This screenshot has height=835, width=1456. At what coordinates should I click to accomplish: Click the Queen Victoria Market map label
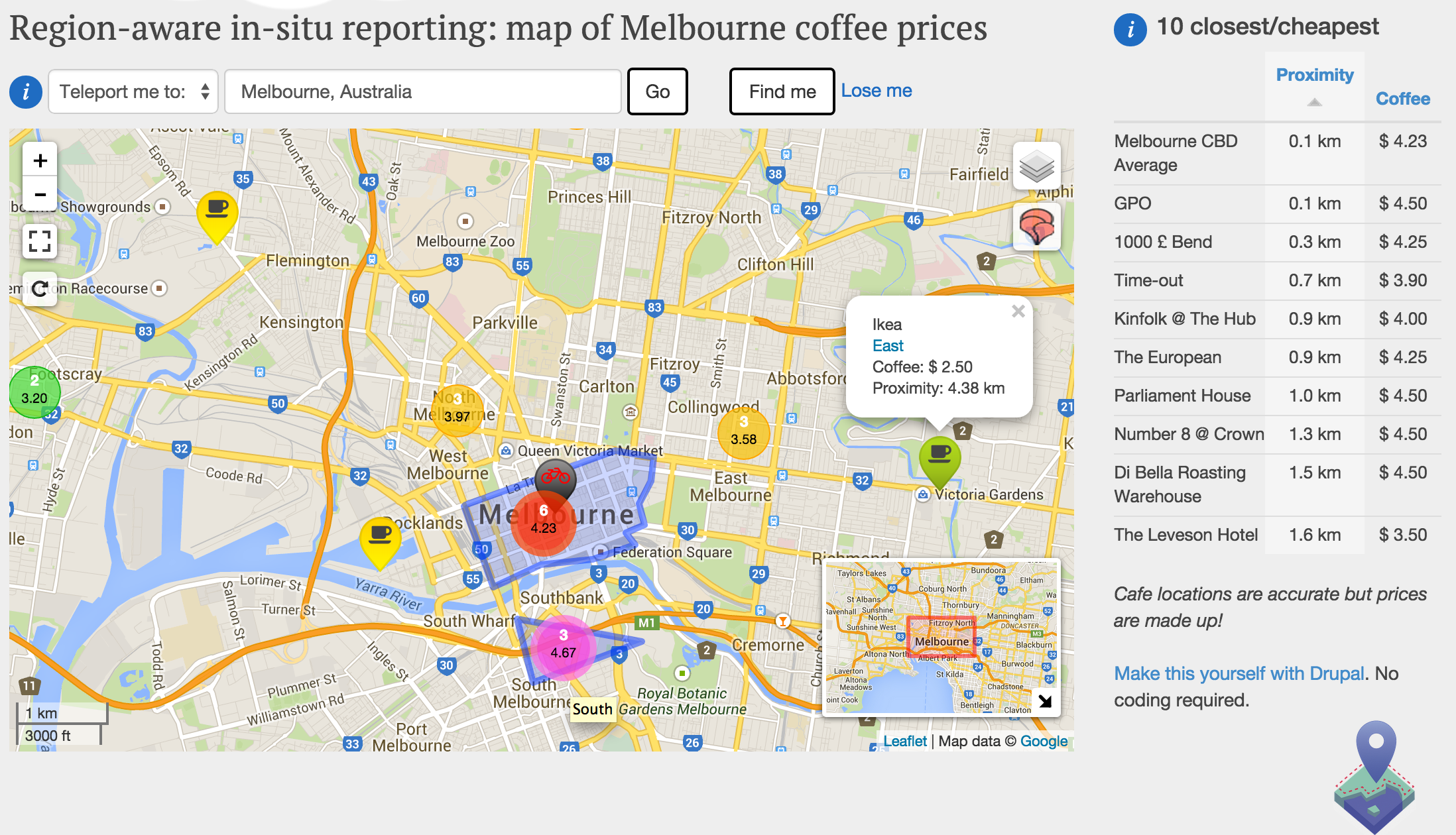pyautogui.click(x=589, y=451)
